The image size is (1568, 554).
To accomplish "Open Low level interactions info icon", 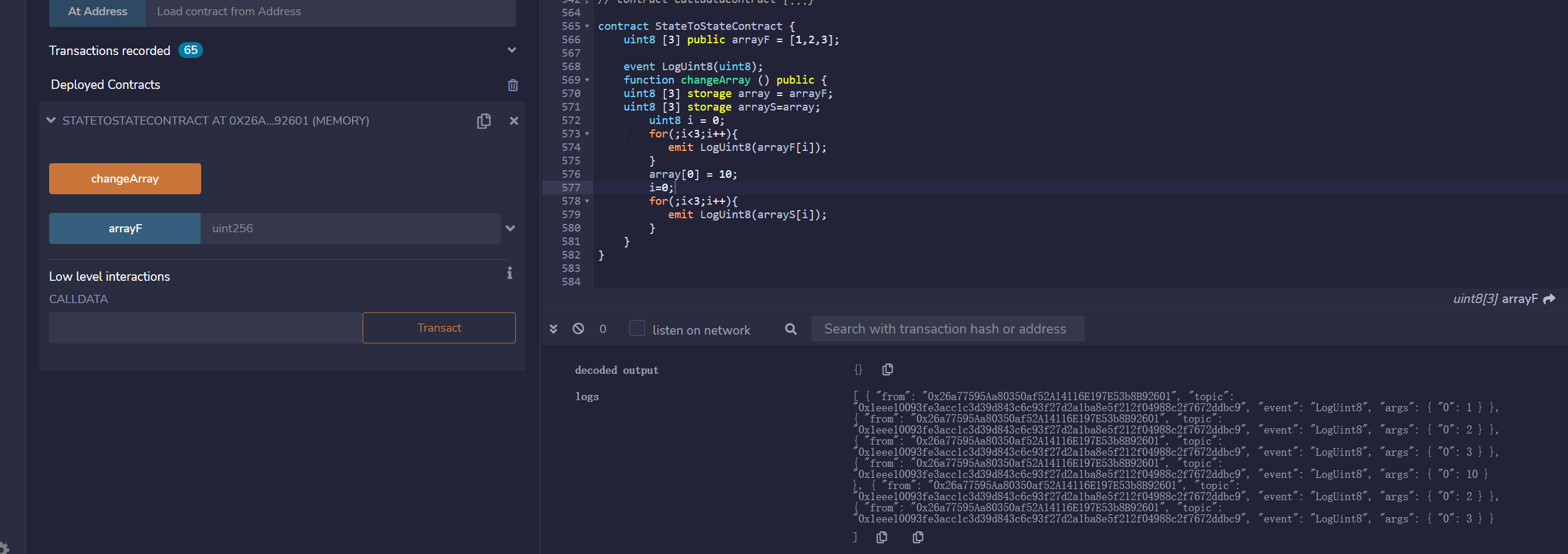I will [x=509, y=273].
